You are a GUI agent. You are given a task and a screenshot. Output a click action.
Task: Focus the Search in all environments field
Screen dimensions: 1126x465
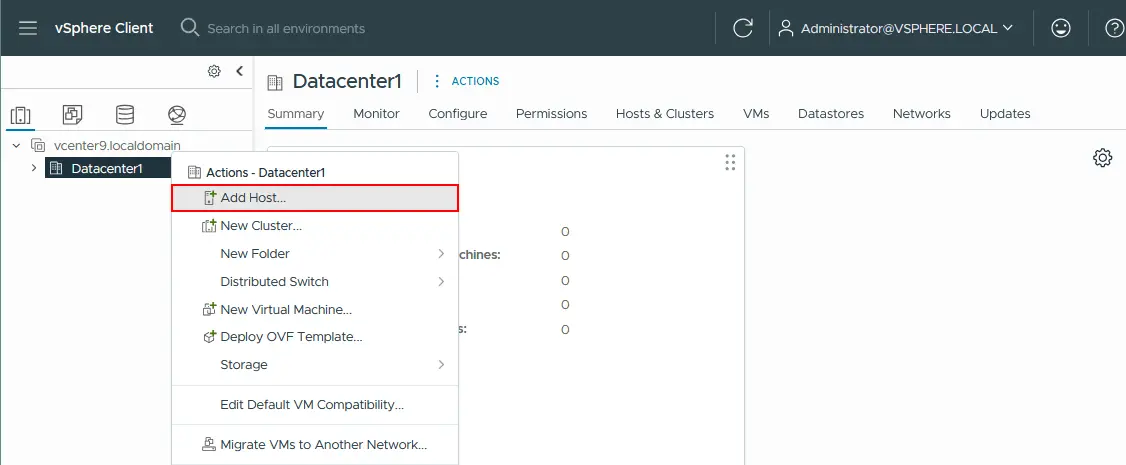click(x=286, y=29)
